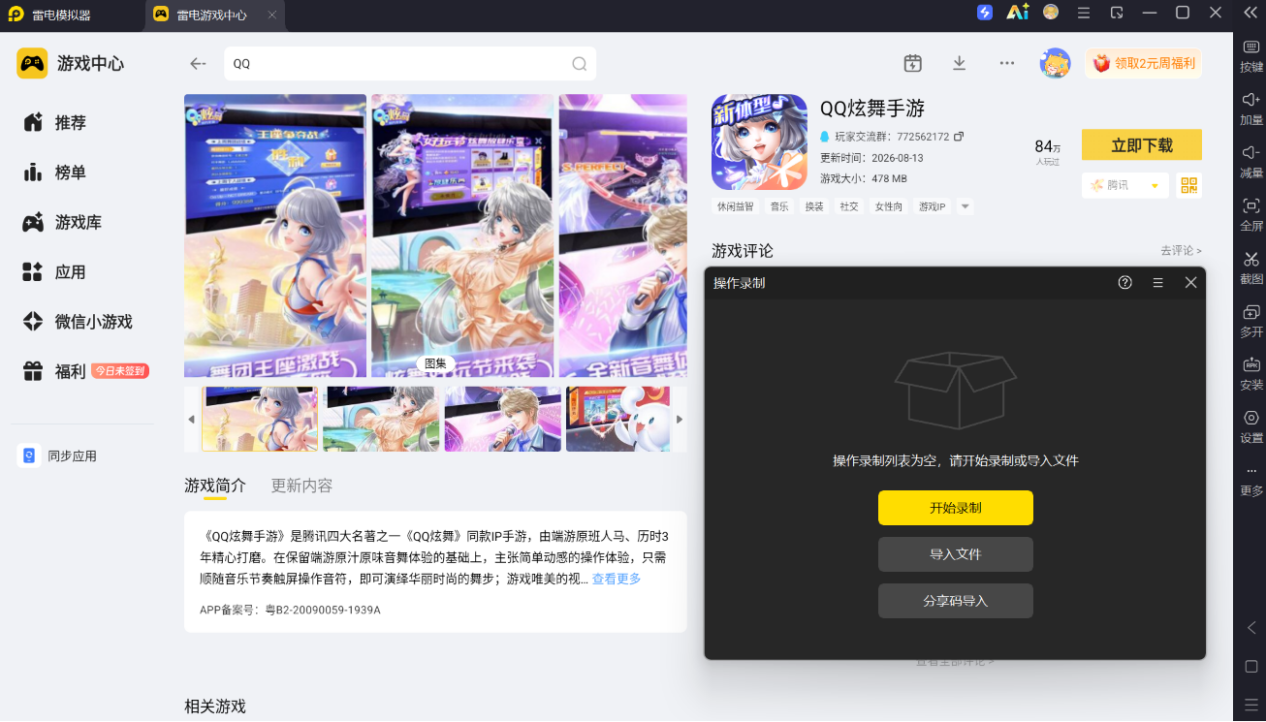Click the Android home square in right sidebar
Screen dimensions: 1266x722
click(x=1251, y=666)
